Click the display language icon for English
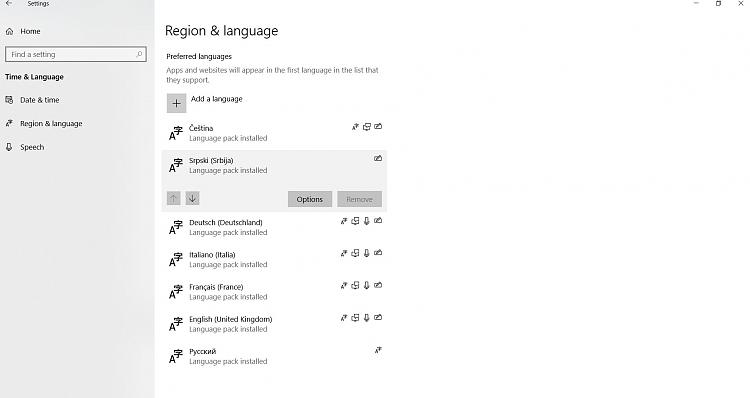This screenshot has width=750, height=398. click(x=343, y=318)
